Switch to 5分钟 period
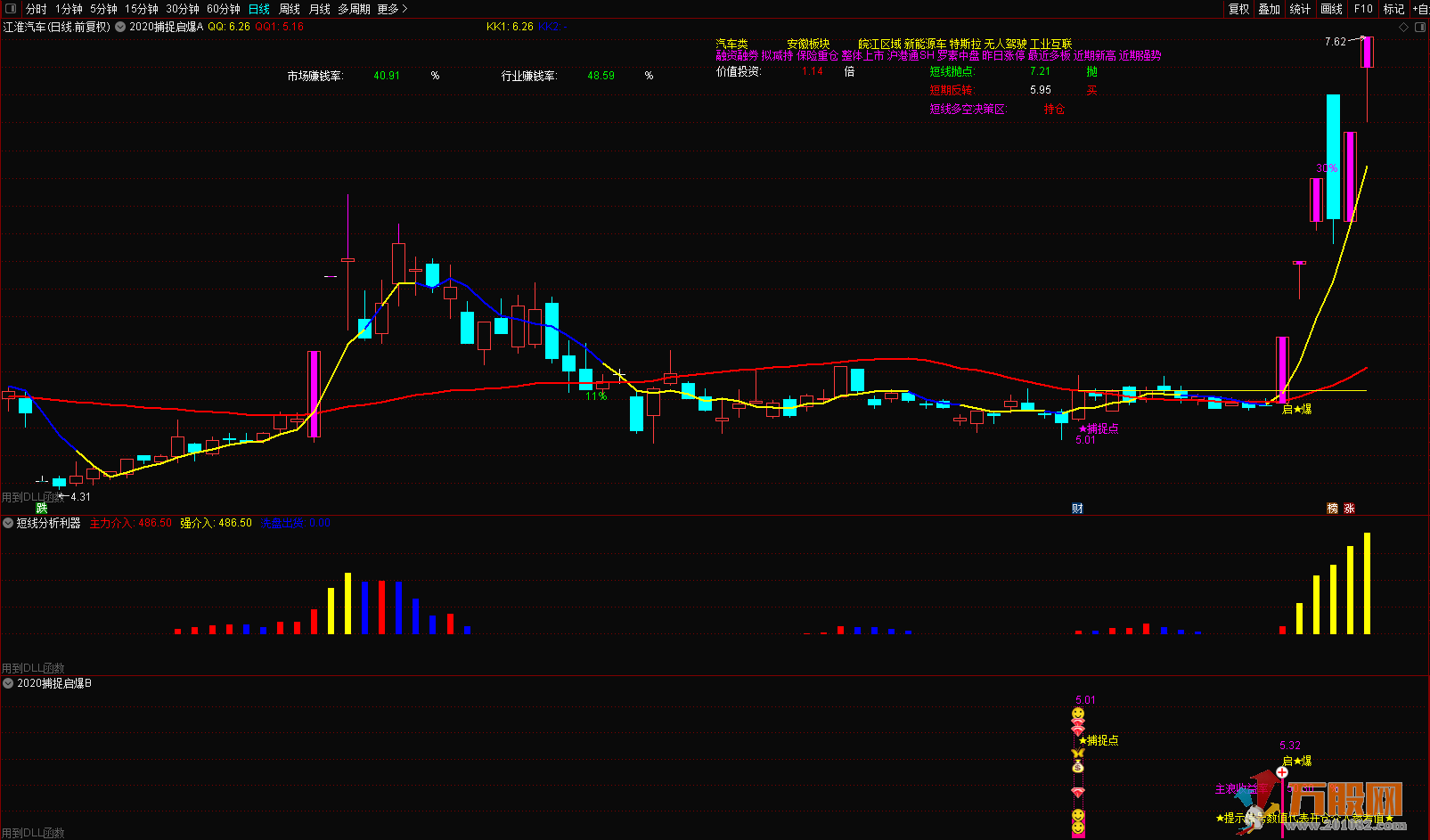This screenshot has height=840, width=1430. tap(103, 9)
